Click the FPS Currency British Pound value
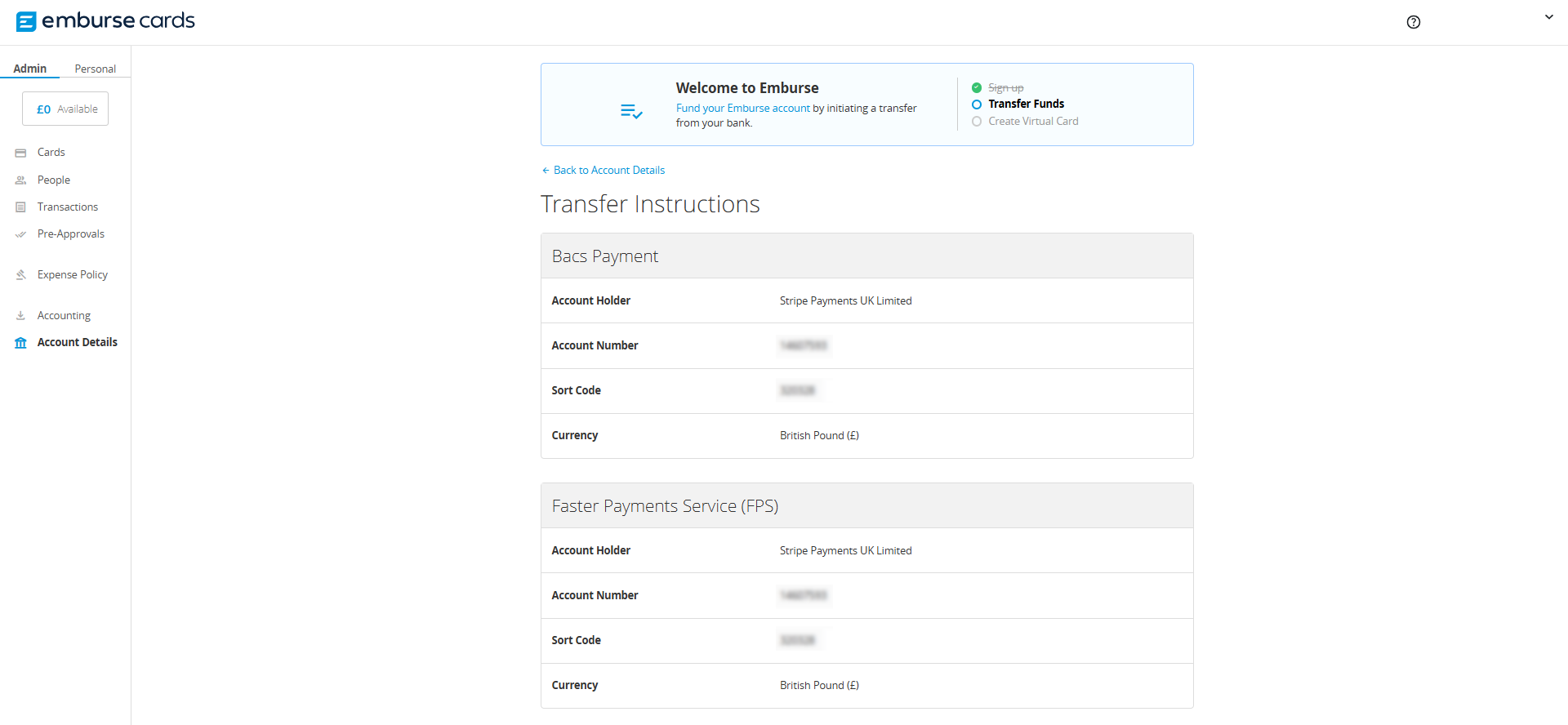The height and width of the screenshot is (725, 1568). click(x=819, y=685)
